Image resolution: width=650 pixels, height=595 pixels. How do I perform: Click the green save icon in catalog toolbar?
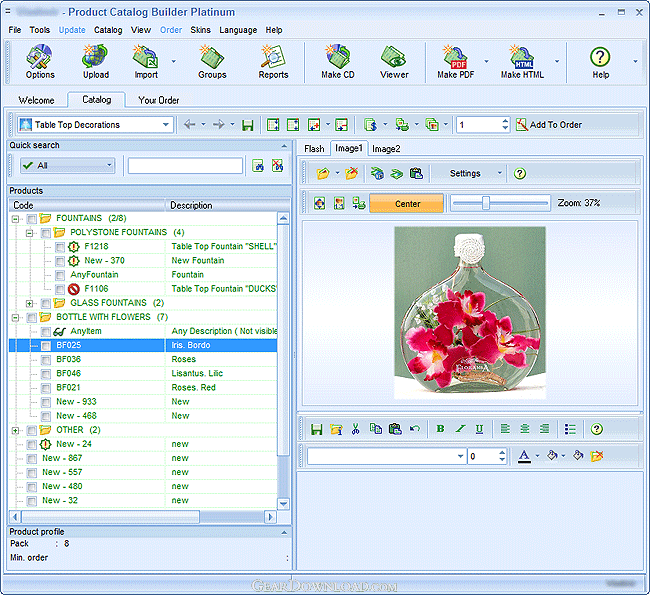click(247, 125)
